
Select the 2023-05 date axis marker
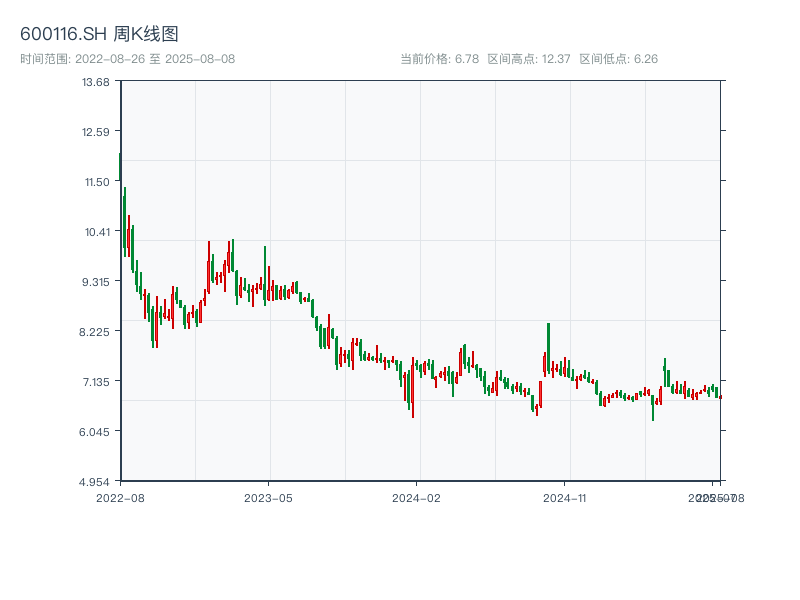tap(269, 497)
